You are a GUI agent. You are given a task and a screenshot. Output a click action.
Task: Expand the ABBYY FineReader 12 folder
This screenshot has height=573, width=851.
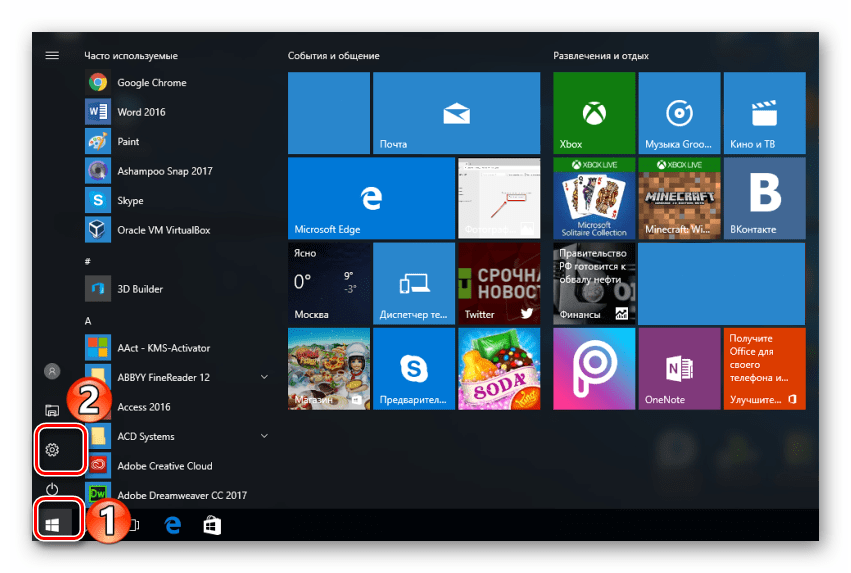[x=264, y=377]
